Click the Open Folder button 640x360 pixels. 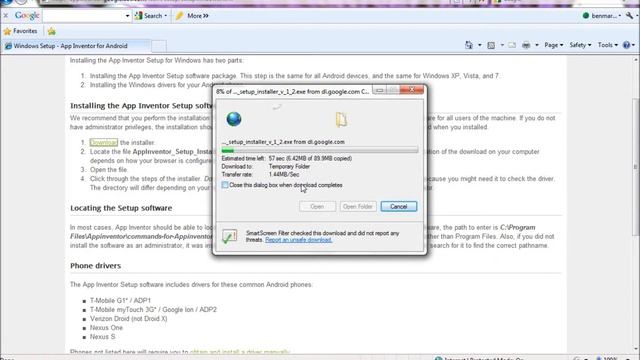click(x=358, y=207)
